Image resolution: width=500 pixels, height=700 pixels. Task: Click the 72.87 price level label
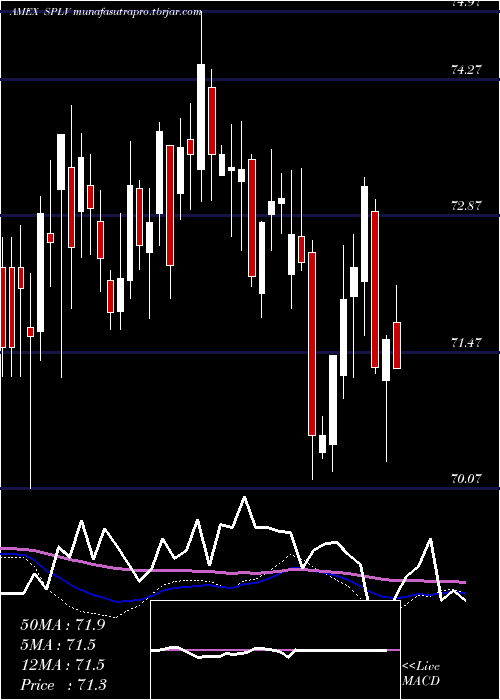[467, 206]
